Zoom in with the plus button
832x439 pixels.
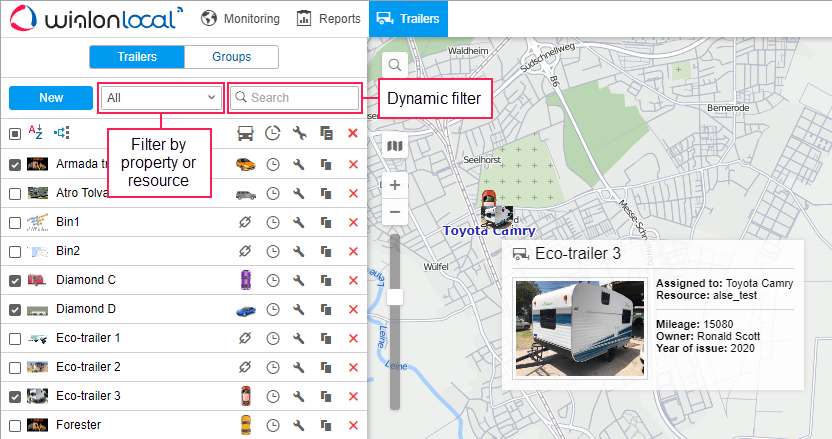click(x=395, y=185)
